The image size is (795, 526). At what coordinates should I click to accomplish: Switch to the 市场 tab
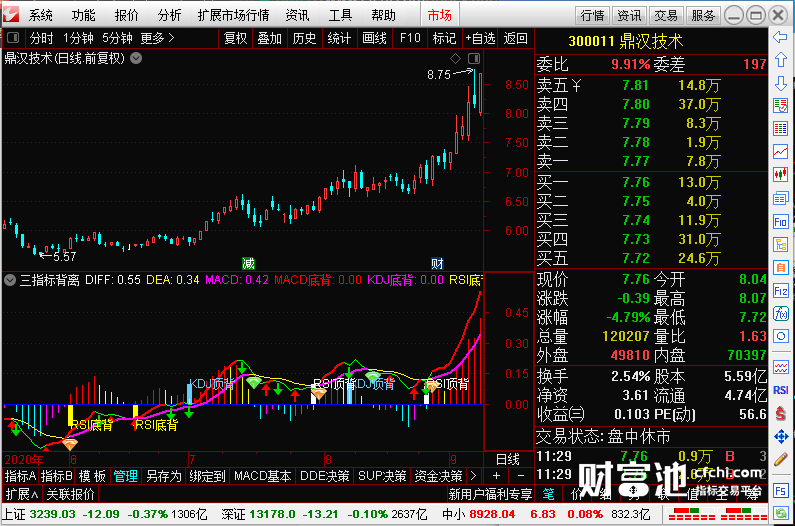coord(440,15)
